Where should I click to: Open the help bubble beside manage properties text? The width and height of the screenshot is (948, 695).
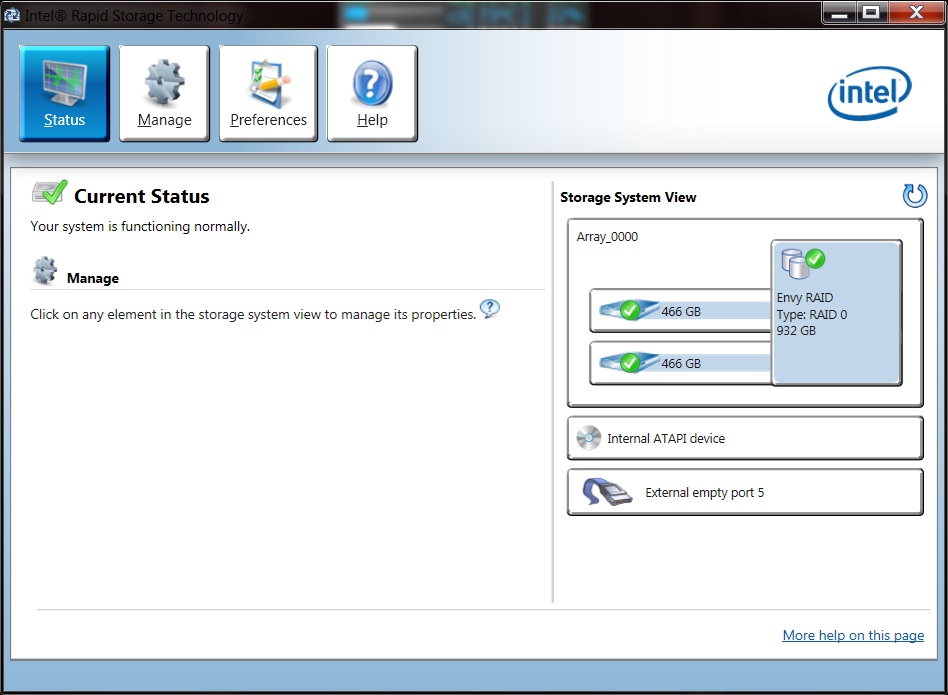pyautogui.click(x=490, y=309)
